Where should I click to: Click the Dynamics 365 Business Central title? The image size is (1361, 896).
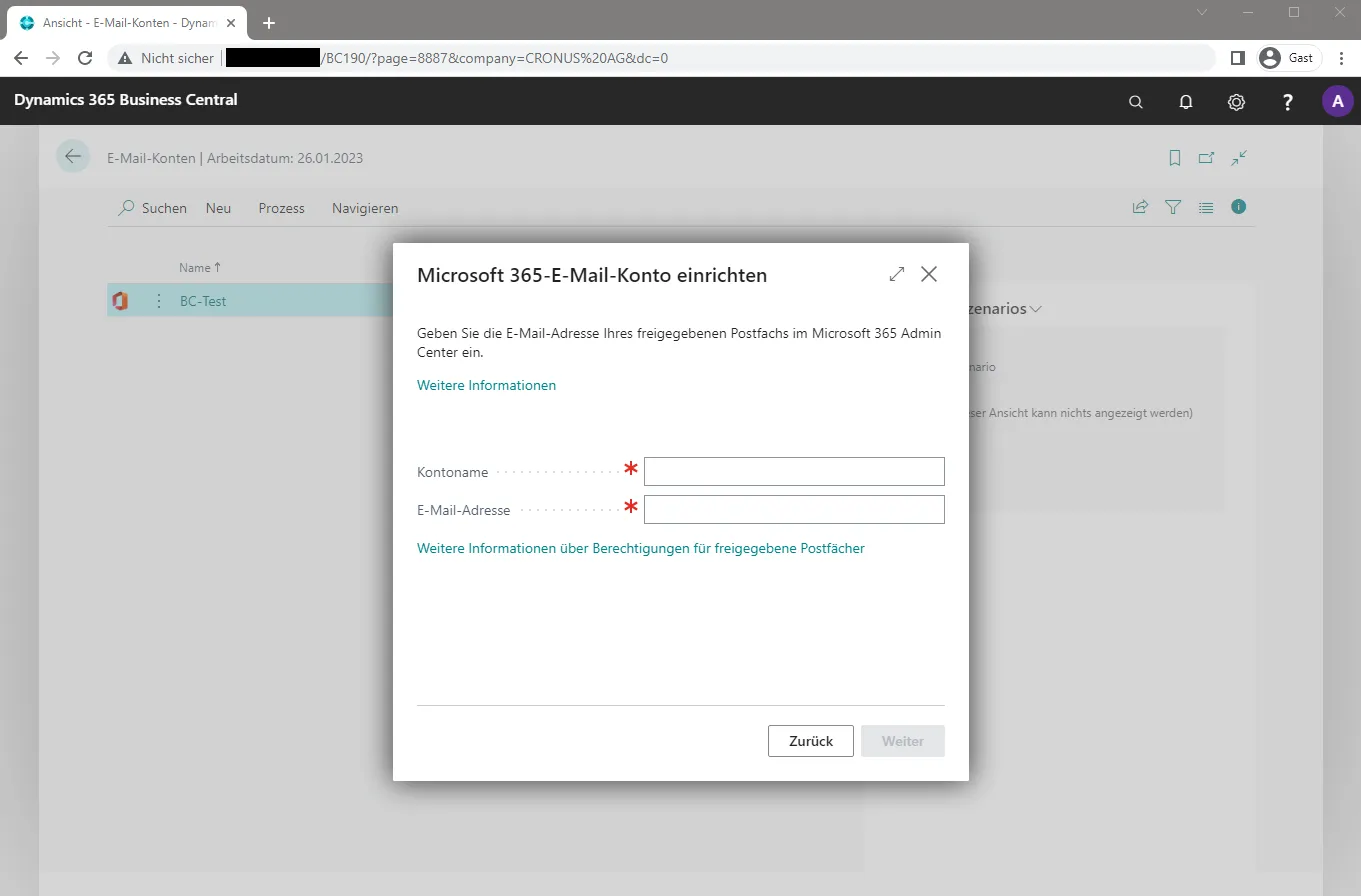pos(126,100)
